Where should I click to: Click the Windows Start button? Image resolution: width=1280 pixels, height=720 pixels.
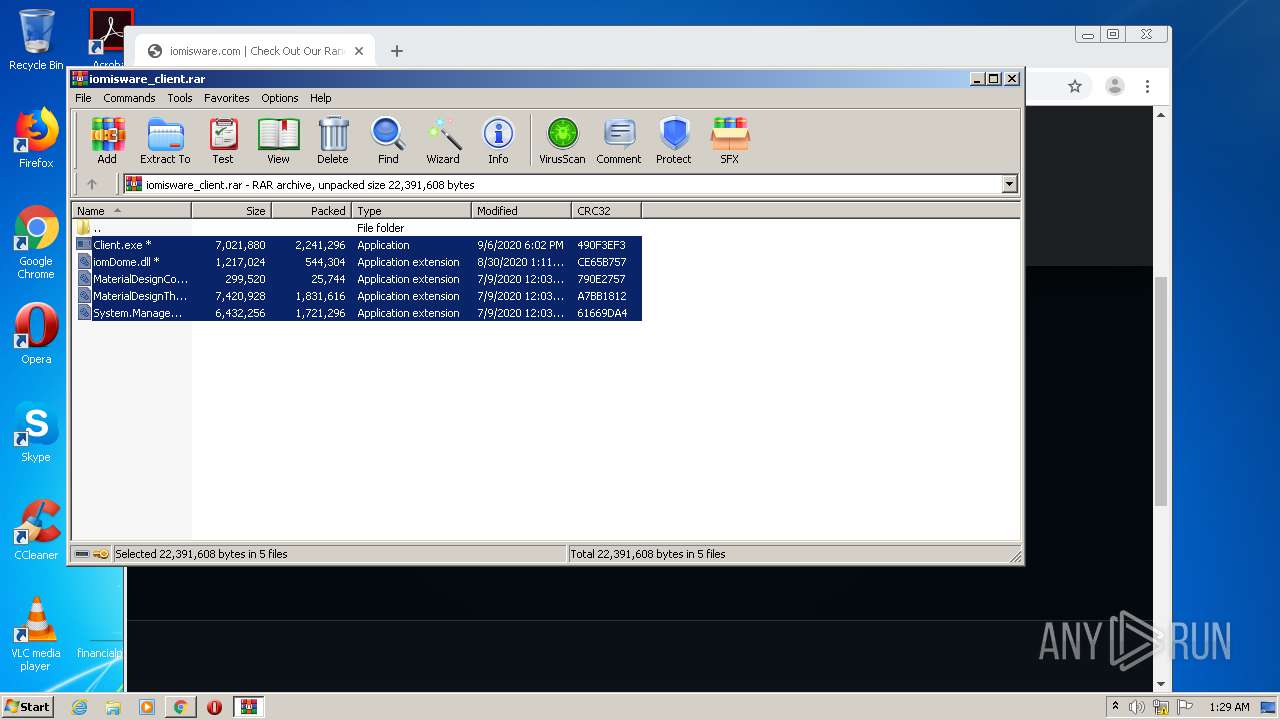28,707
